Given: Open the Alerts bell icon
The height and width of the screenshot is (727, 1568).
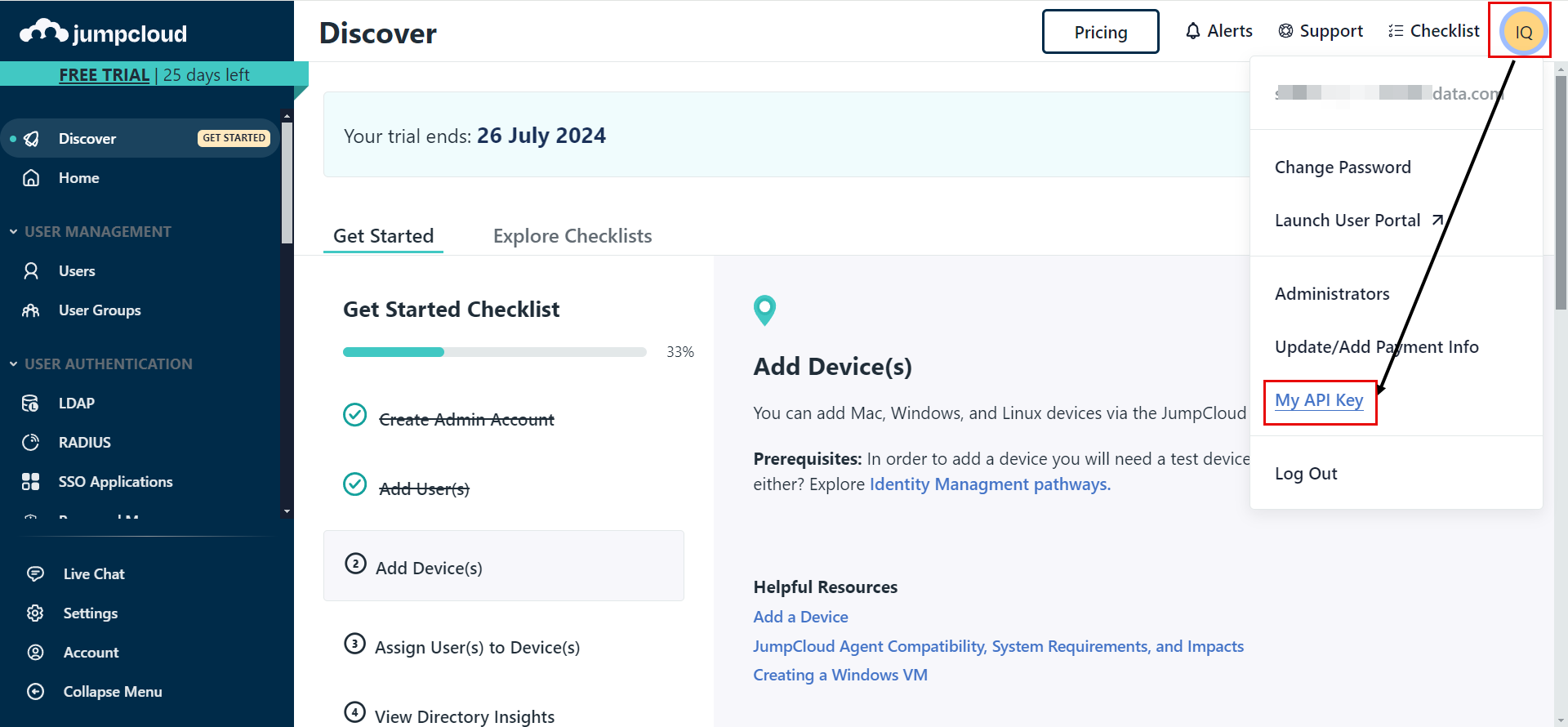Looking at the screenshot, I should pos(1193,31).
